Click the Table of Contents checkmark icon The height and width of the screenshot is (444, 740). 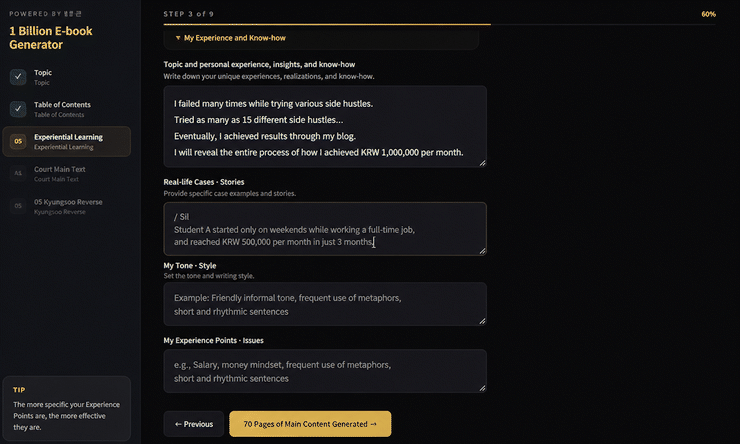point(18,109)
